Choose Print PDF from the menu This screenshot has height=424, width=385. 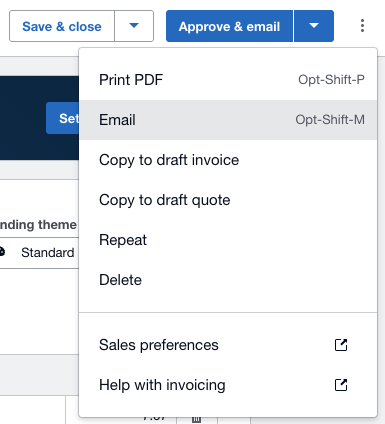click(x=228, y=80)
